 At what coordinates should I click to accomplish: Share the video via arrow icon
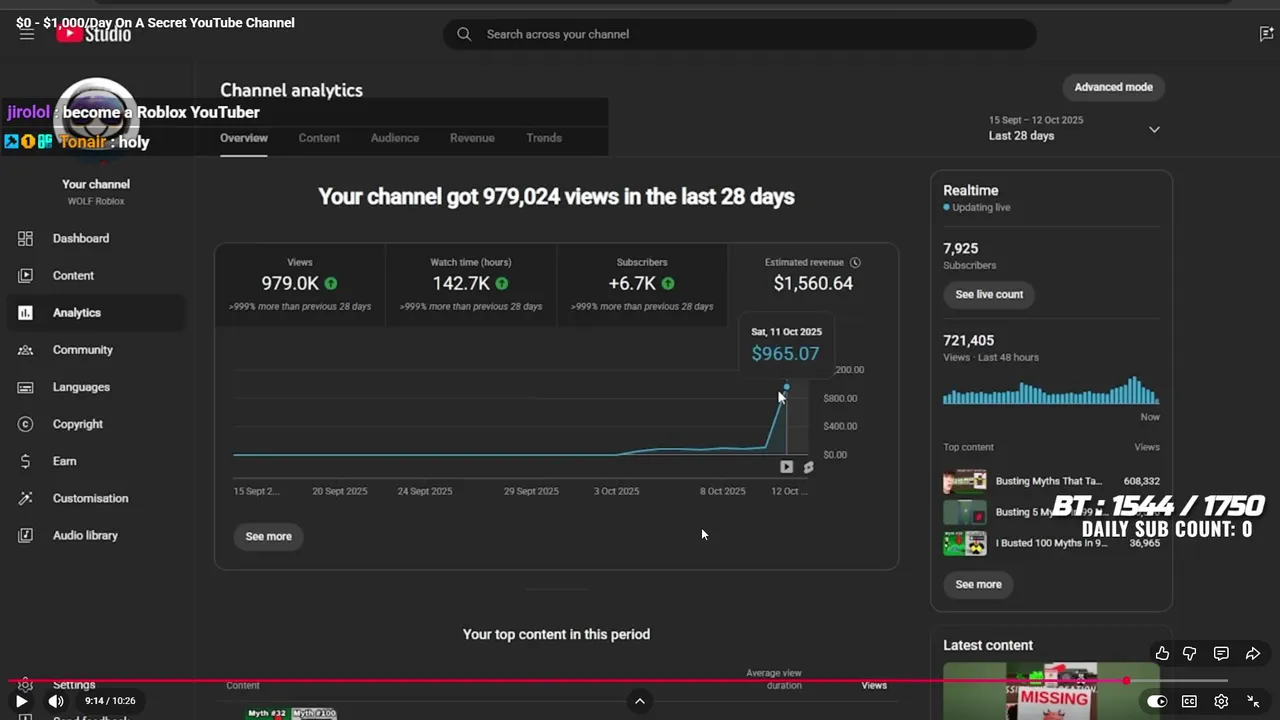[x=1253, y=653]
